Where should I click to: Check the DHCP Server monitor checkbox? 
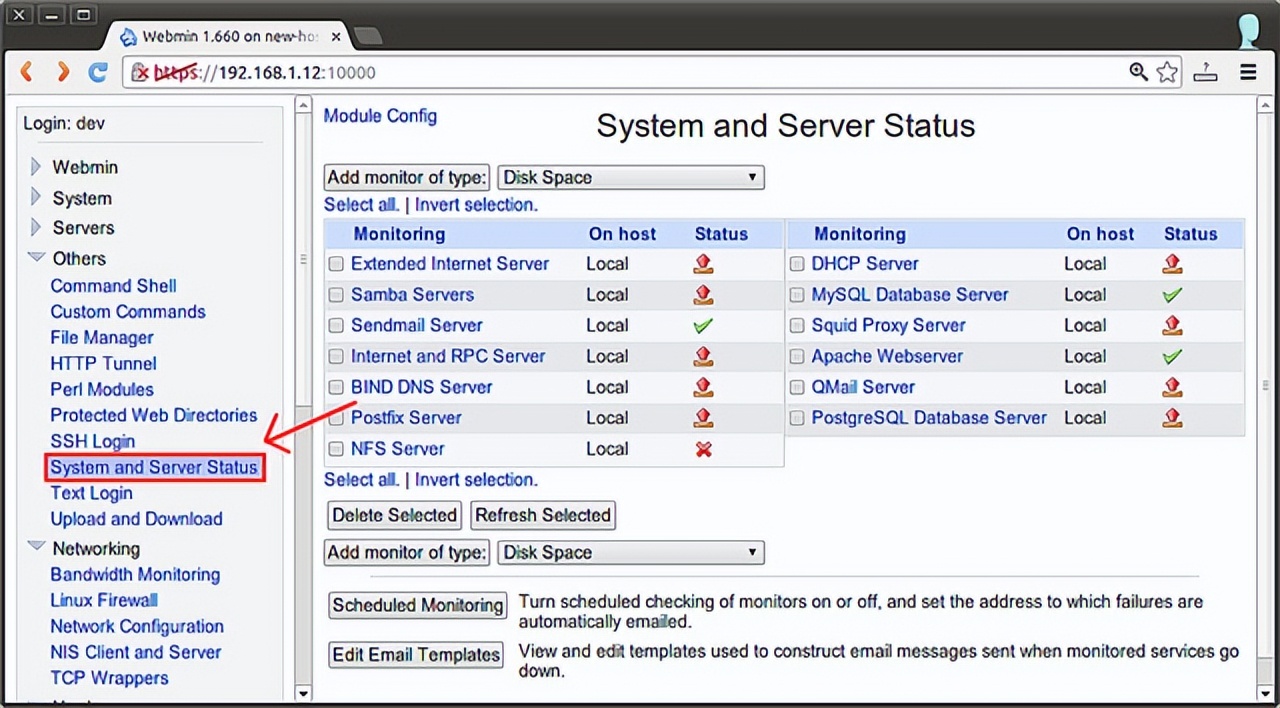point(797,263)
